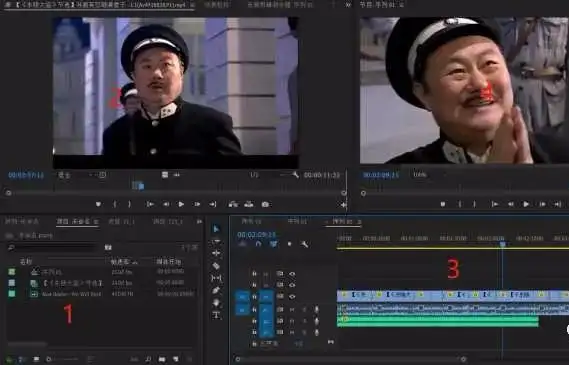The height and width of the screenshot is (365, 569).
Task: Toggle Snap in the timeline
Action: coord(258,244)
